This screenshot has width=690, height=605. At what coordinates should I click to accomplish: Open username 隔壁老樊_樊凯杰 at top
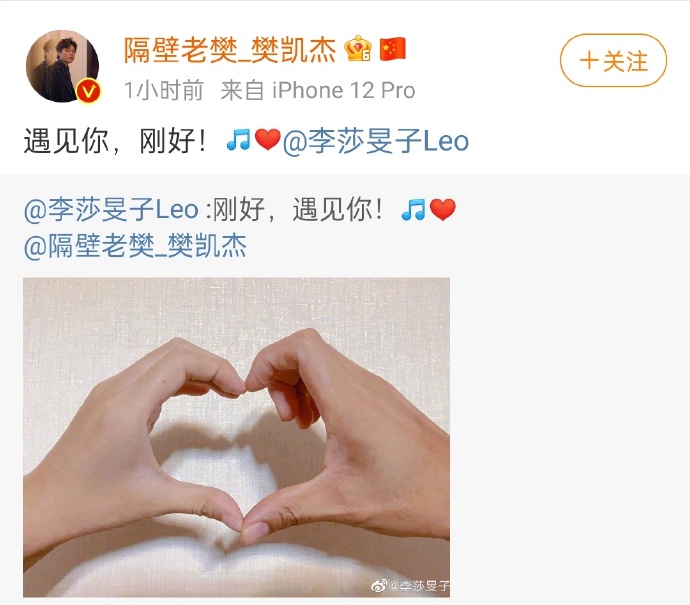coord(230,50)
